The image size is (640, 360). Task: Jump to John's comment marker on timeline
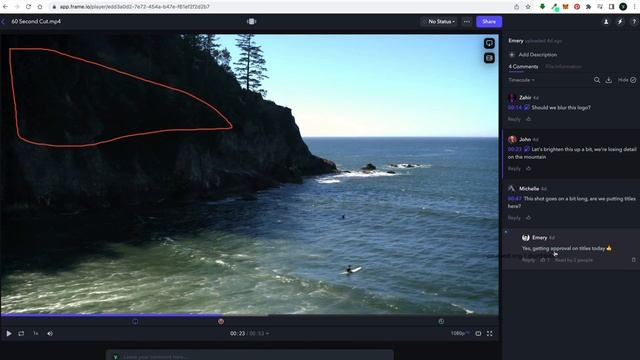point(221,322)
